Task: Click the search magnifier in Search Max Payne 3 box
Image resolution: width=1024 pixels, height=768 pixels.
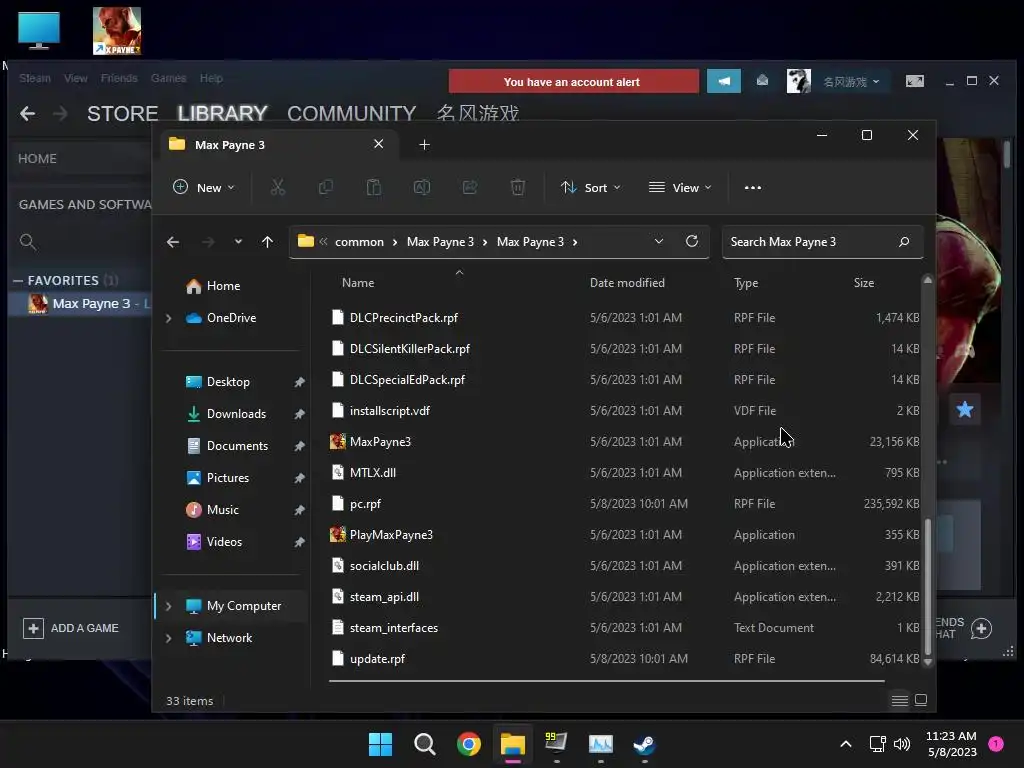Action: [x=904, y=242]
